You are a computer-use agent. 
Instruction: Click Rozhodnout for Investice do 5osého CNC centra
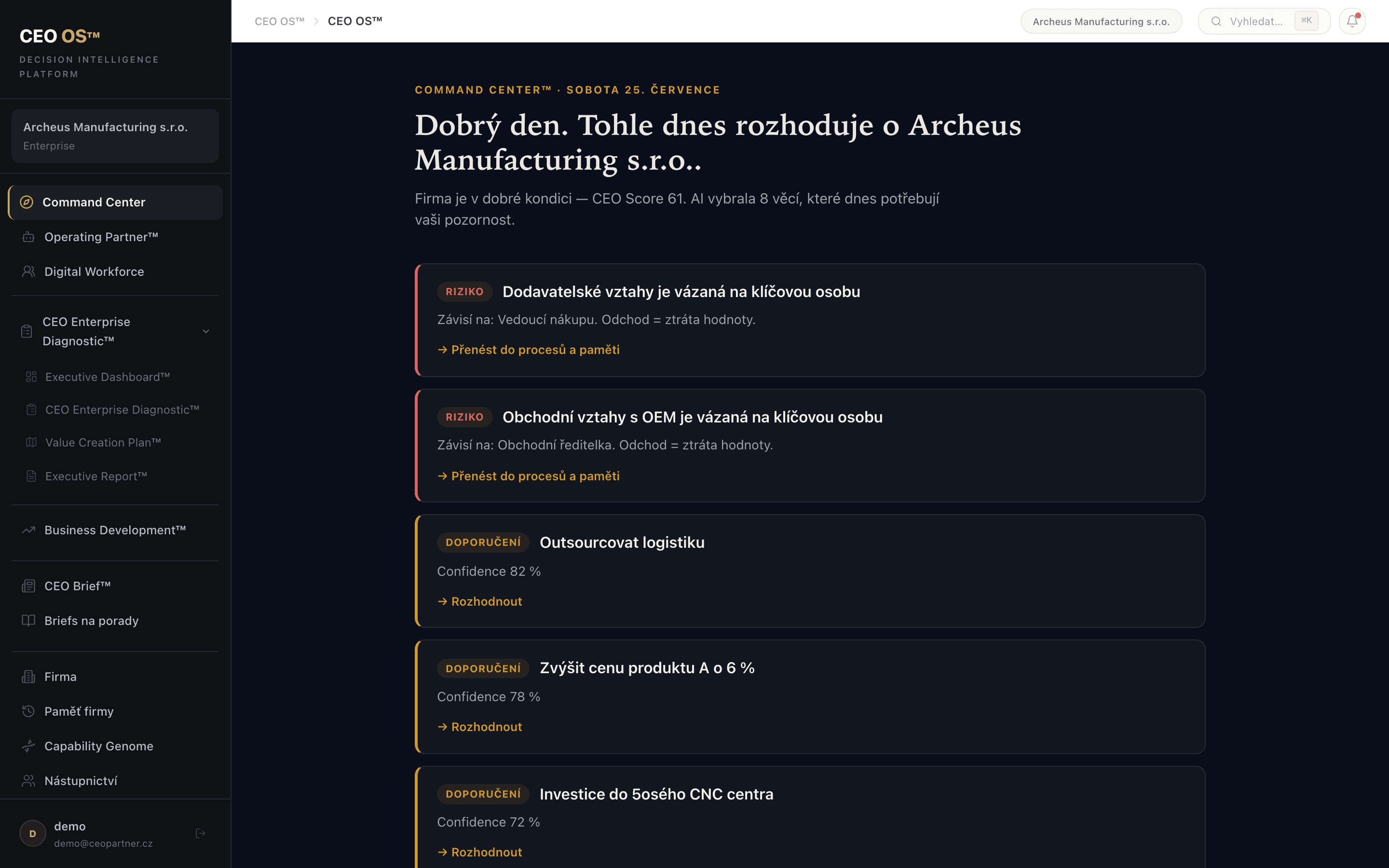[480, 852]
